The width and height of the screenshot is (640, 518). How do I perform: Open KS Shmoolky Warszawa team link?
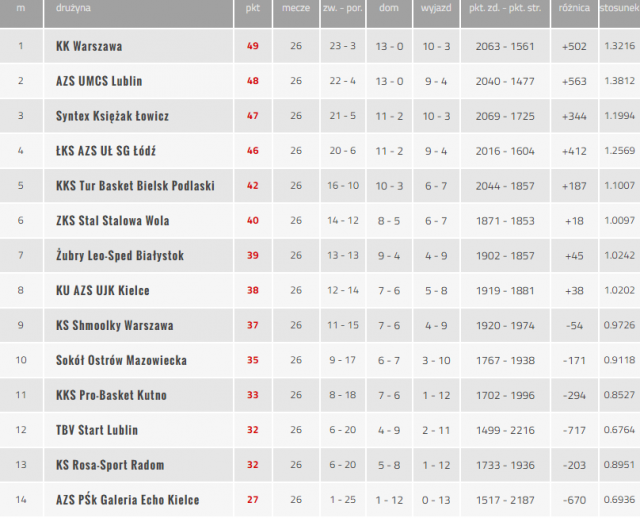pos(115,325)
